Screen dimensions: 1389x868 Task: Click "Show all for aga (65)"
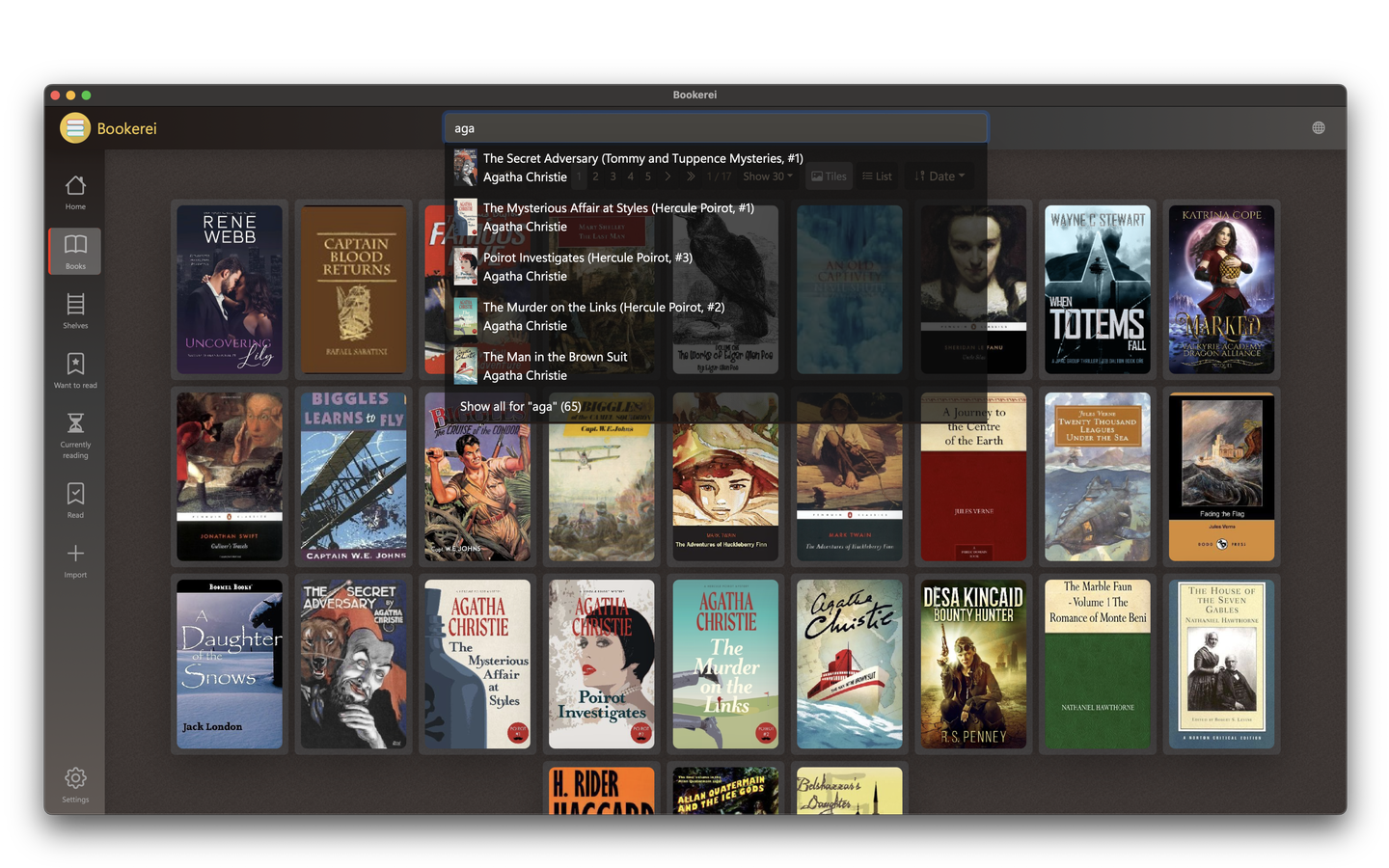716,406
